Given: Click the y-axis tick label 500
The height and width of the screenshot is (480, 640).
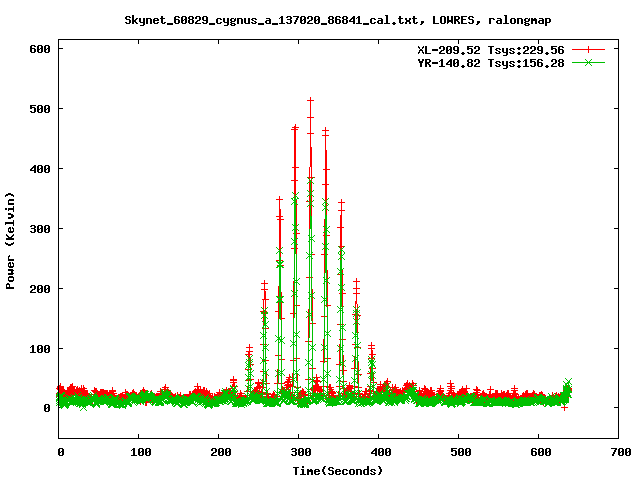Looking at the screenshot, I should point(40,109).
